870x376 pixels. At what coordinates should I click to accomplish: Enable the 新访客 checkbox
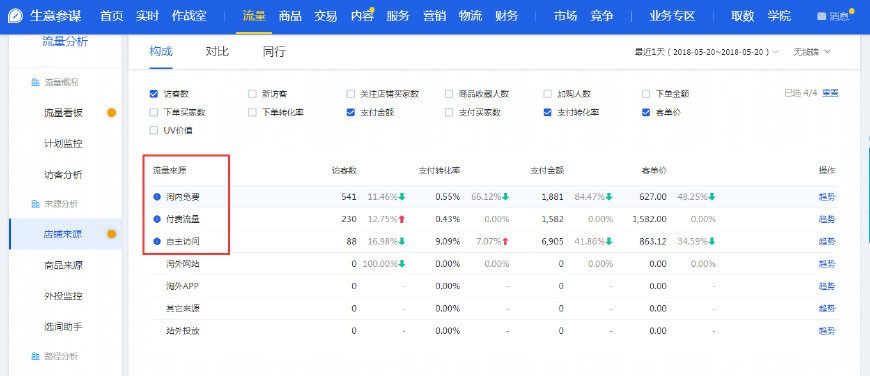[252, 94]
